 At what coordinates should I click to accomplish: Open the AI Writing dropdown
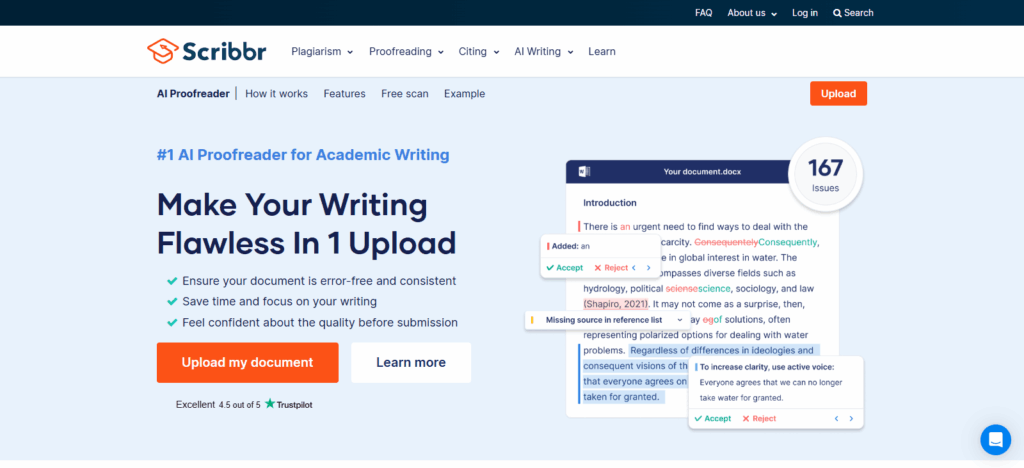point(543,51)
